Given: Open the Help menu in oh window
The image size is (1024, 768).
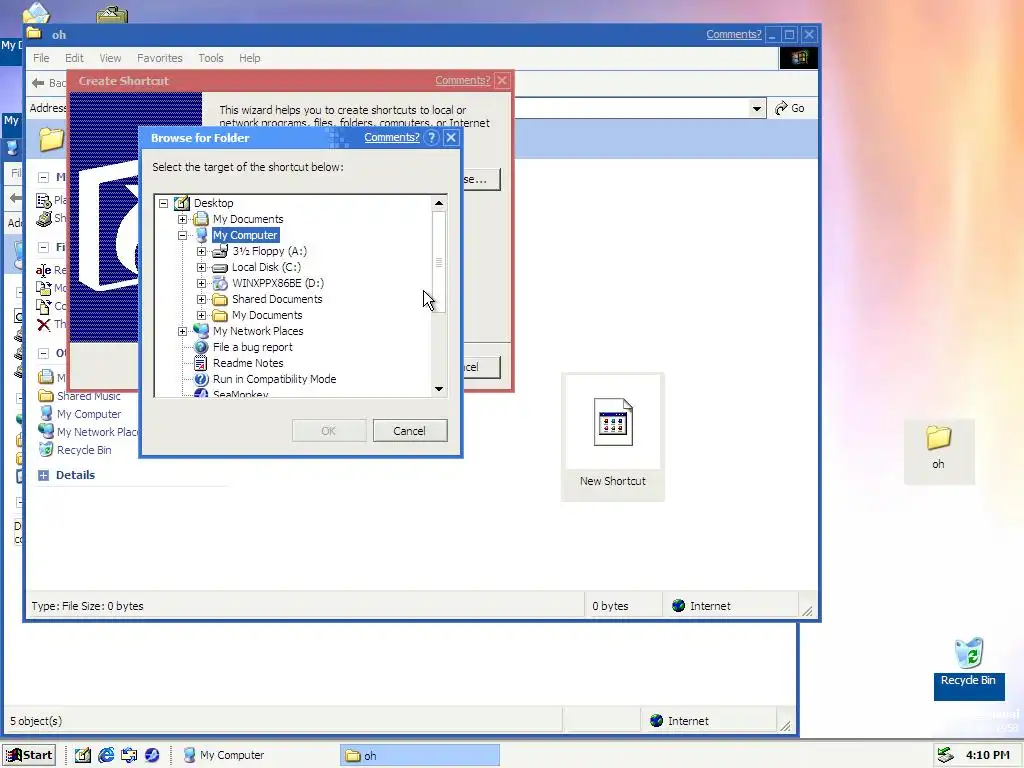Looking at the screenshot, I should pos(249,58).
